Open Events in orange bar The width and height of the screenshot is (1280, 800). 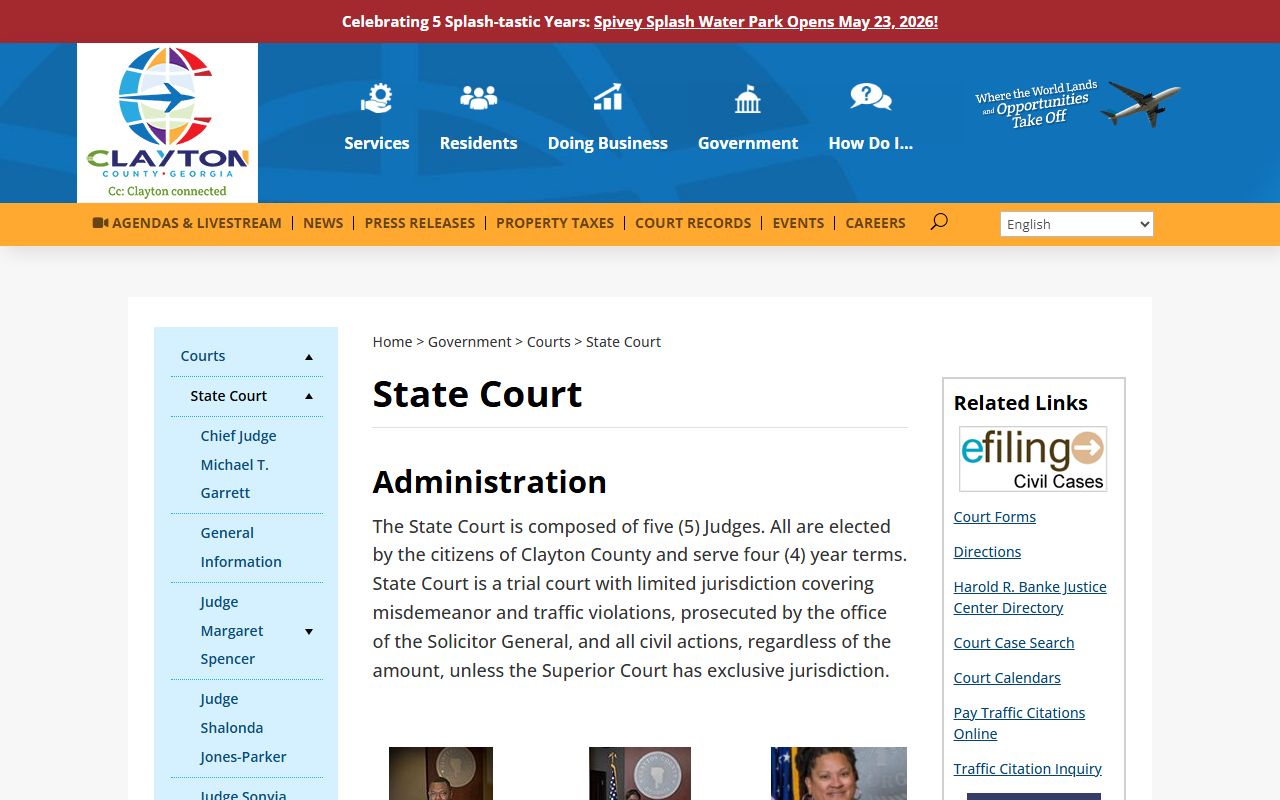click(x=798, y=223)
